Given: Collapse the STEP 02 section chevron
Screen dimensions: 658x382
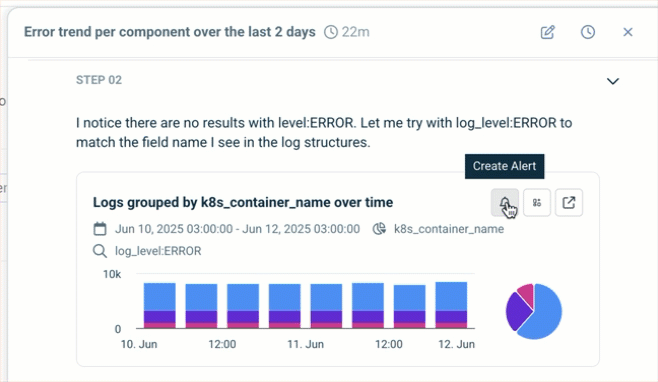Looking at the screenshot, I should [613, 81].
